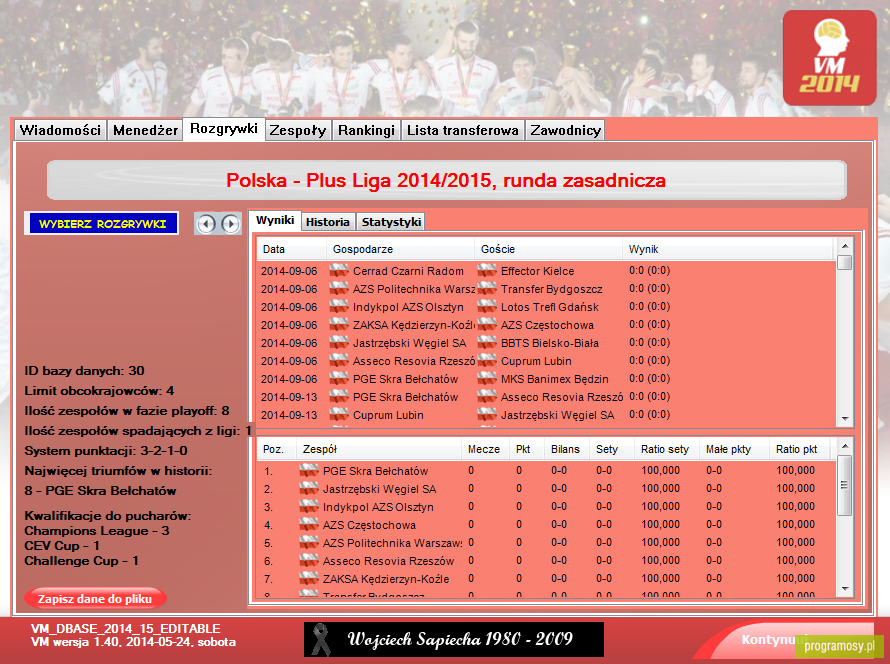This screenshot has width=890, height=664.
Task: Click the Ratio sety column header
Action: pos(667,449)
